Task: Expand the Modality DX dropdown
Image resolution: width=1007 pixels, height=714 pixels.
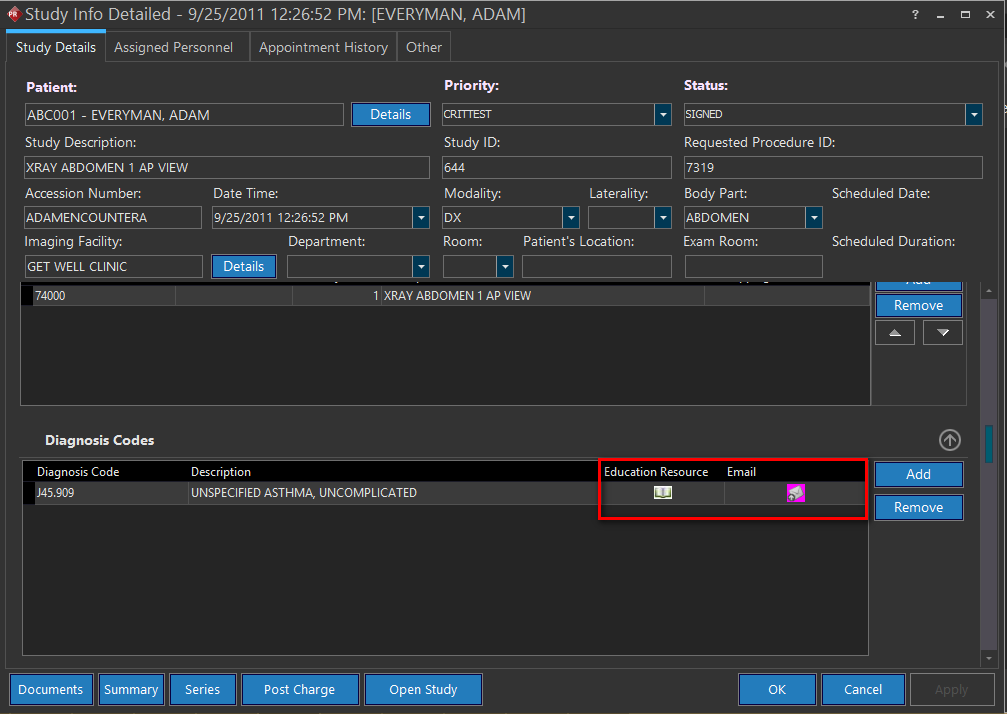Action: point(570,218)
